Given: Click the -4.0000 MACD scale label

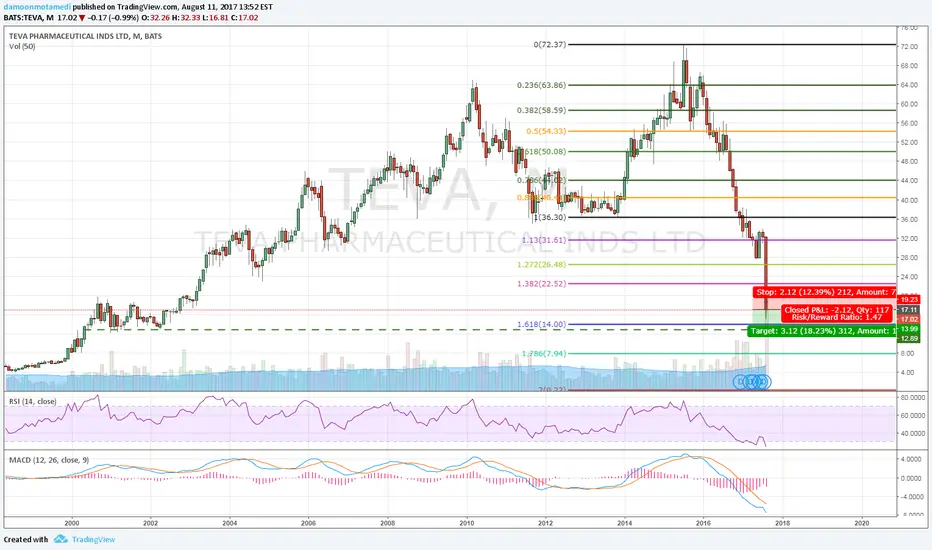Looking at the screenshot, I should [x=911, y=496].
